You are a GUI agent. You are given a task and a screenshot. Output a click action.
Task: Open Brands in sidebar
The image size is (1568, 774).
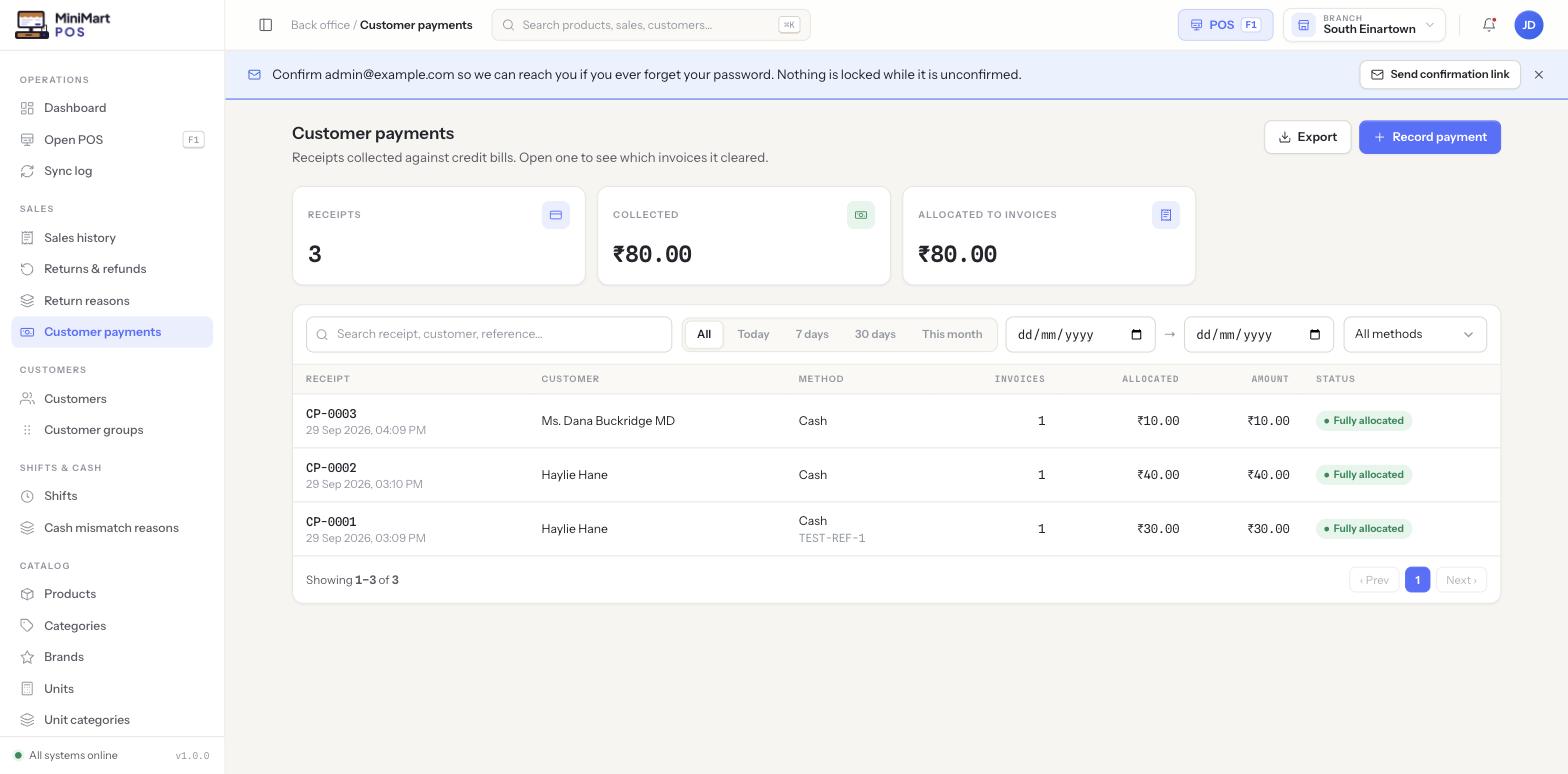coord(112,657)
